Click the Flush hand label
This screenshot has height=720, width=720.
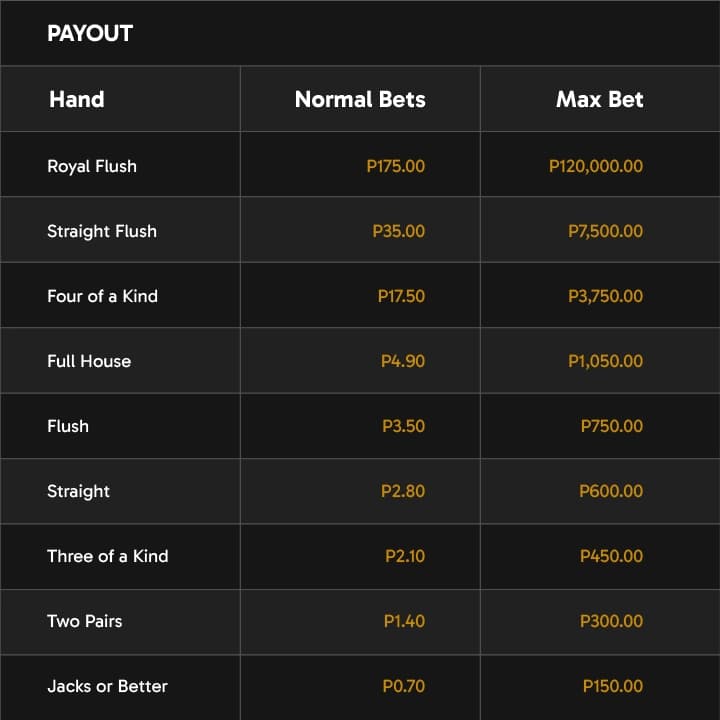68,426
